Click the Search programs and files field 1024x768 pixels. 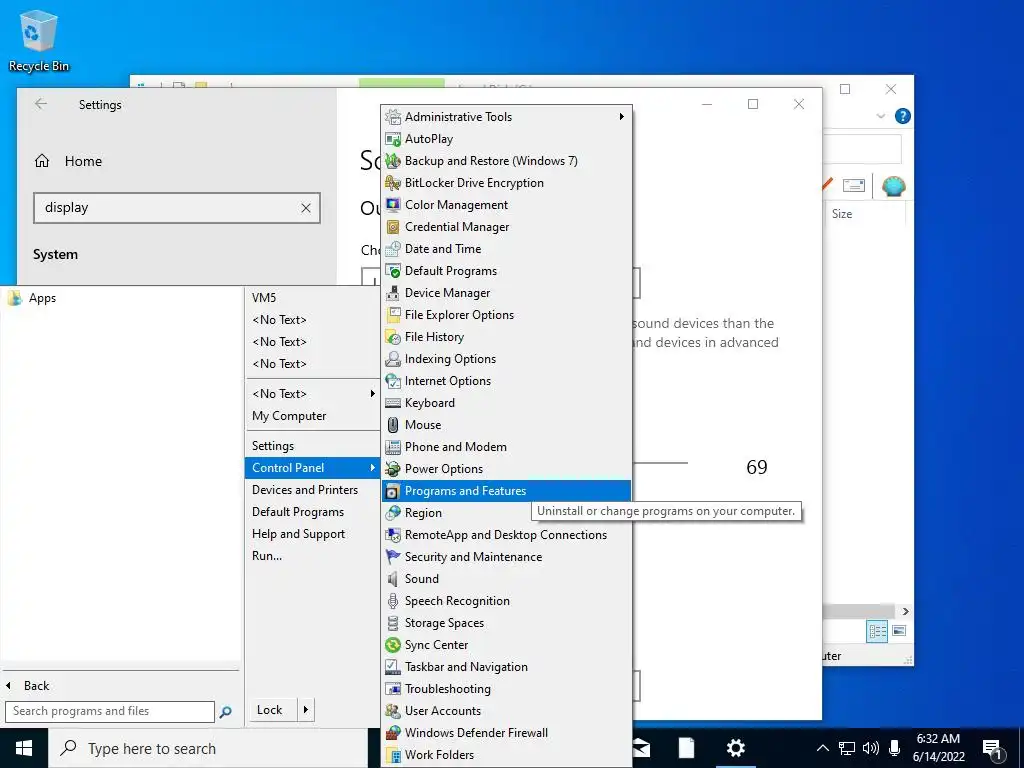(x=110, y=711)
